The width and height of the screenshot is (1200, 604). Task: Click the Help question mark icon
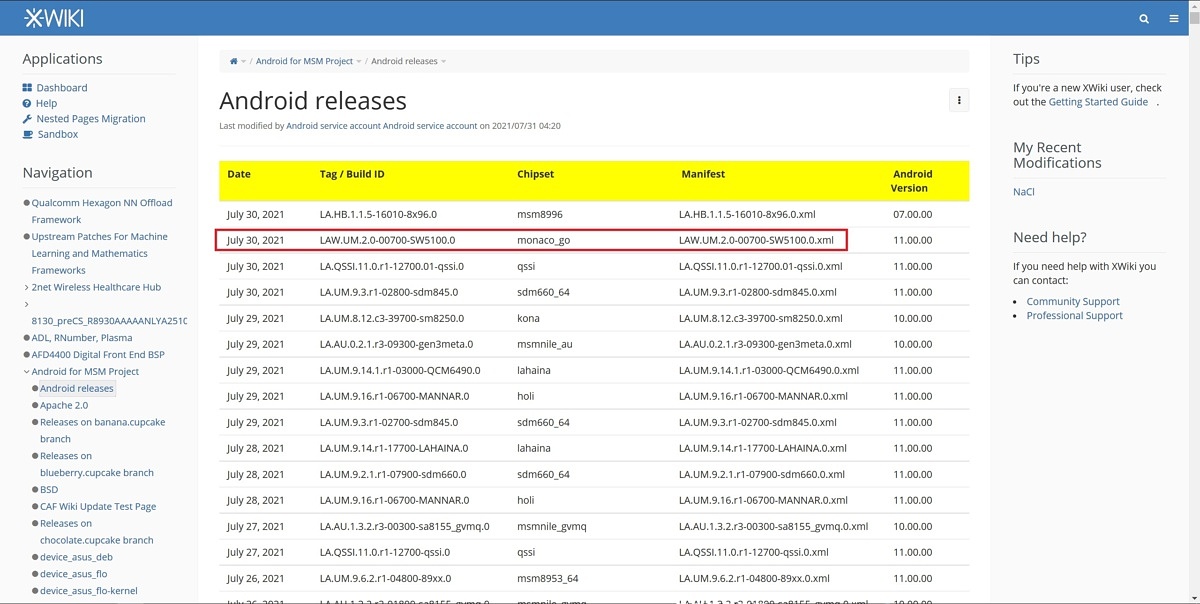(27, 103)
